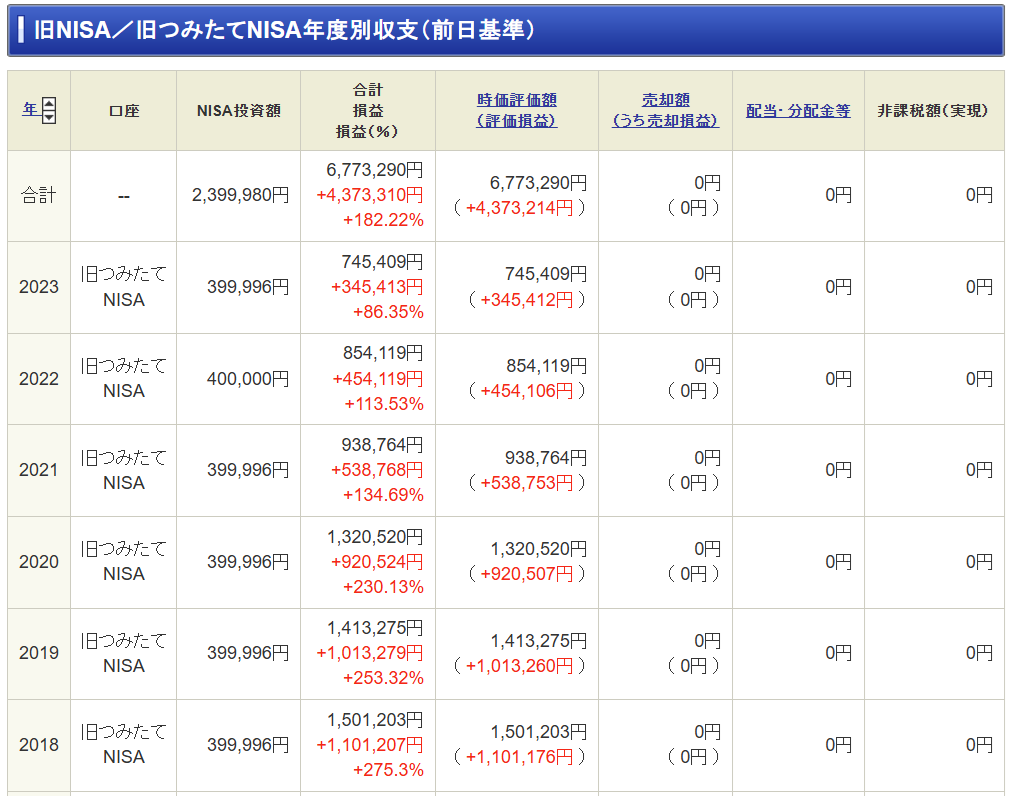
Task: Click the 2023 valuation gain (+345,412円)
Action: [527, 299]
